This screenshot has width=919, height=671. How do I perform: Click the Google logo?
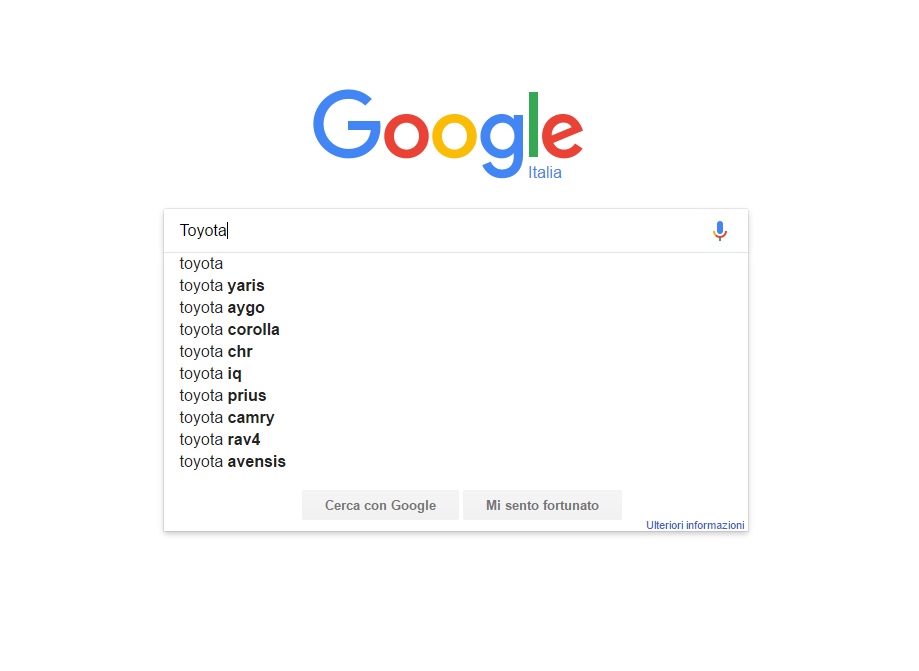tap(448, 134)
